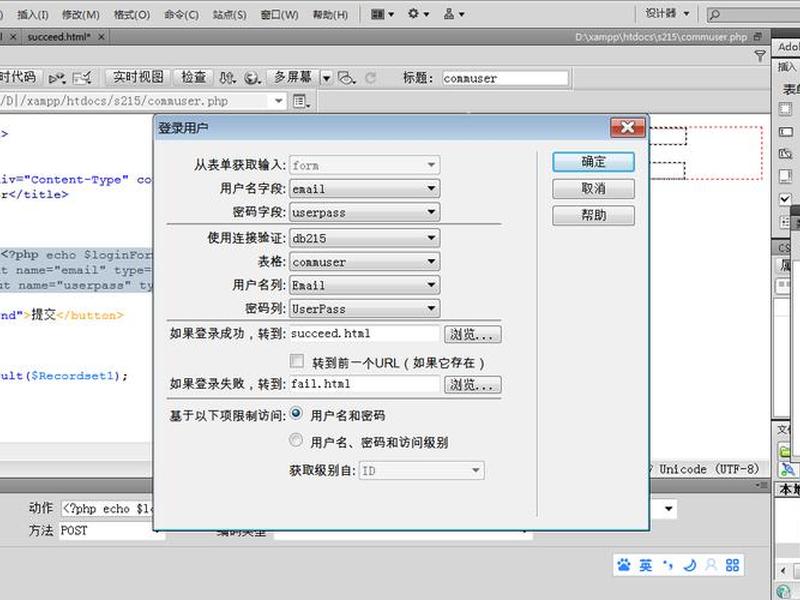Open the 命令(C) menu
The height and width of the screenshot is (600, 800).
click(181, 14)
